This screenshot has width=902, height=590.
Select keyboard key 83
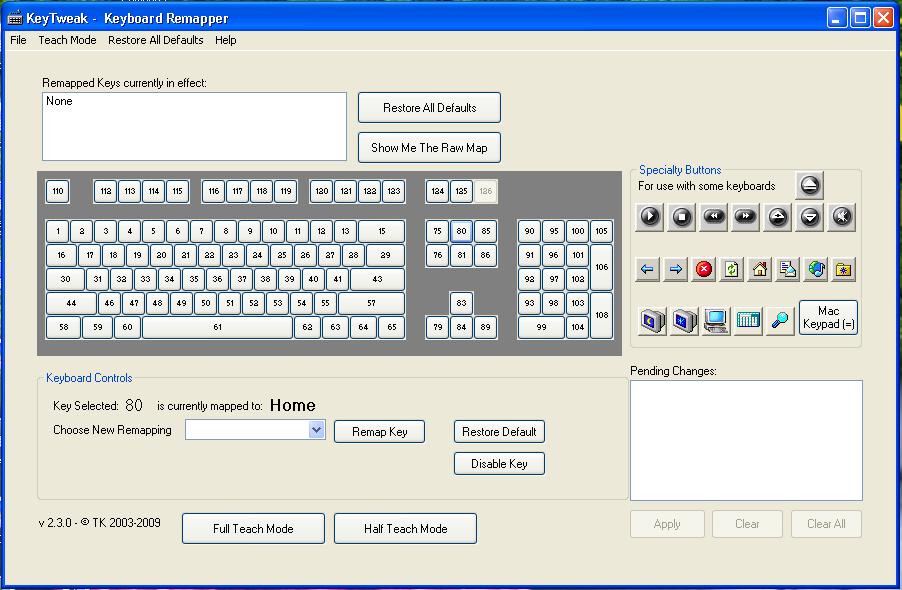[x=461, y=303]
